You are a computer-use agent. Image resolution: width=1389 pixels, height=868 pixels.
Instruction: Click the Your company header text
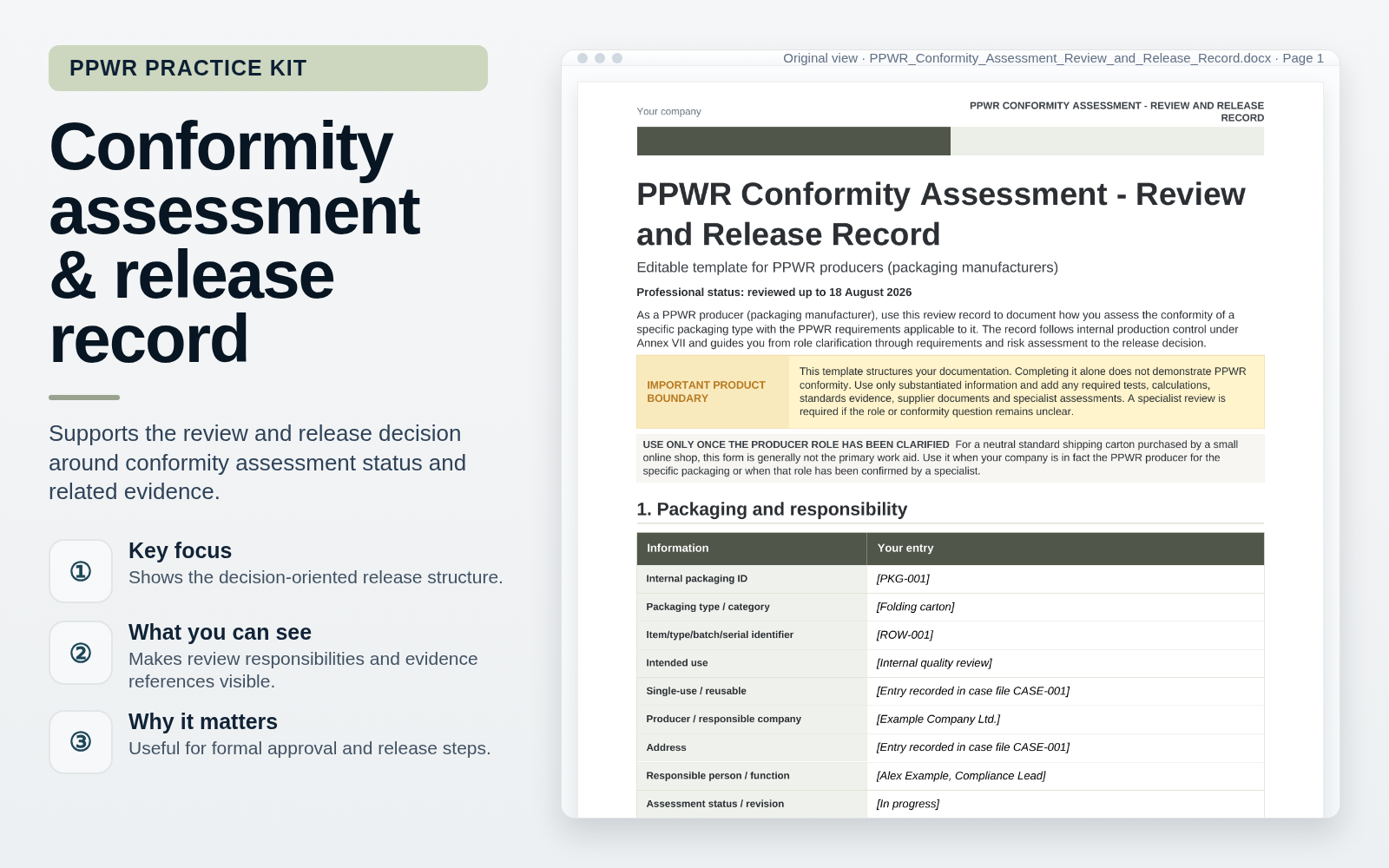(668, 111)
